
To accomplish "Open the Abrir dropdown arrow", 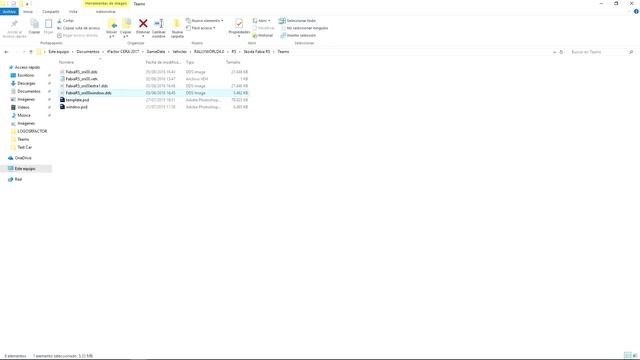I will [269, 21].
